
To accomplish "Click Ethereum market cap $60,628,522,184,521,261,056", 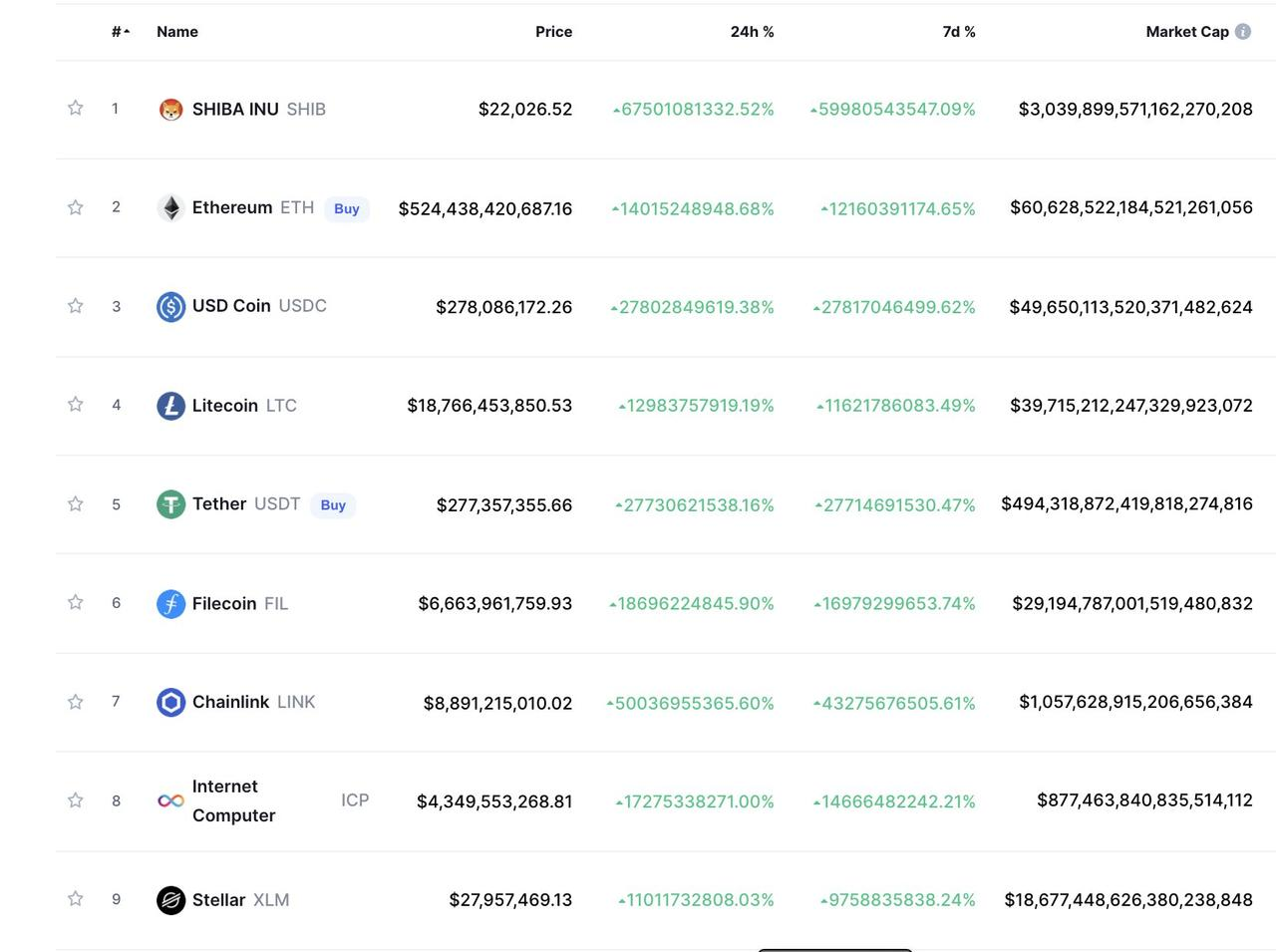I will point(1131,207).
